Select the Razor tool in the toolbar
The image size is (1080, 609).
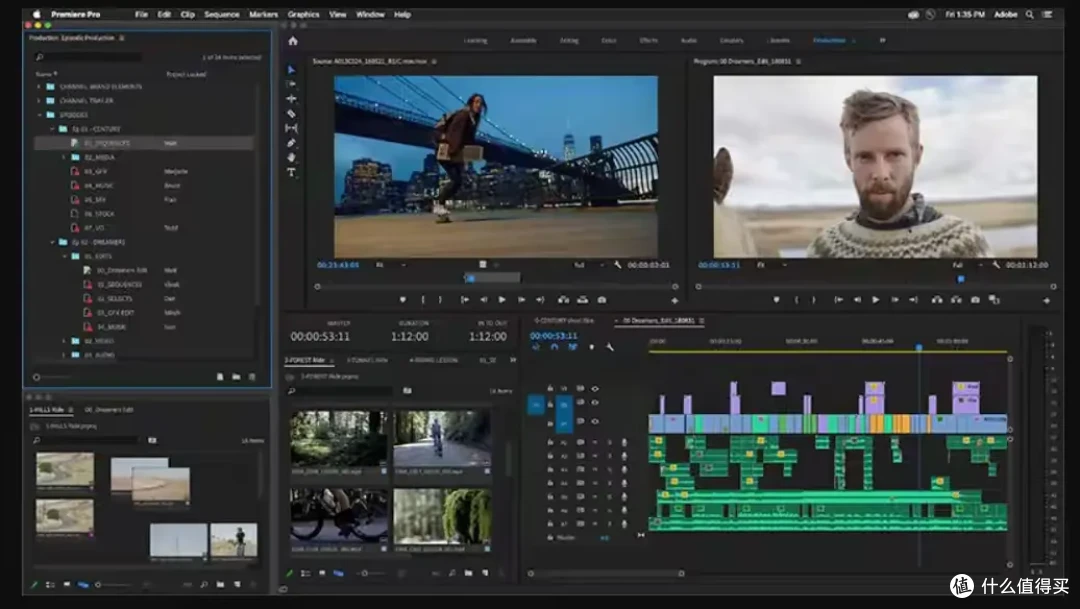tap(291, 114)
